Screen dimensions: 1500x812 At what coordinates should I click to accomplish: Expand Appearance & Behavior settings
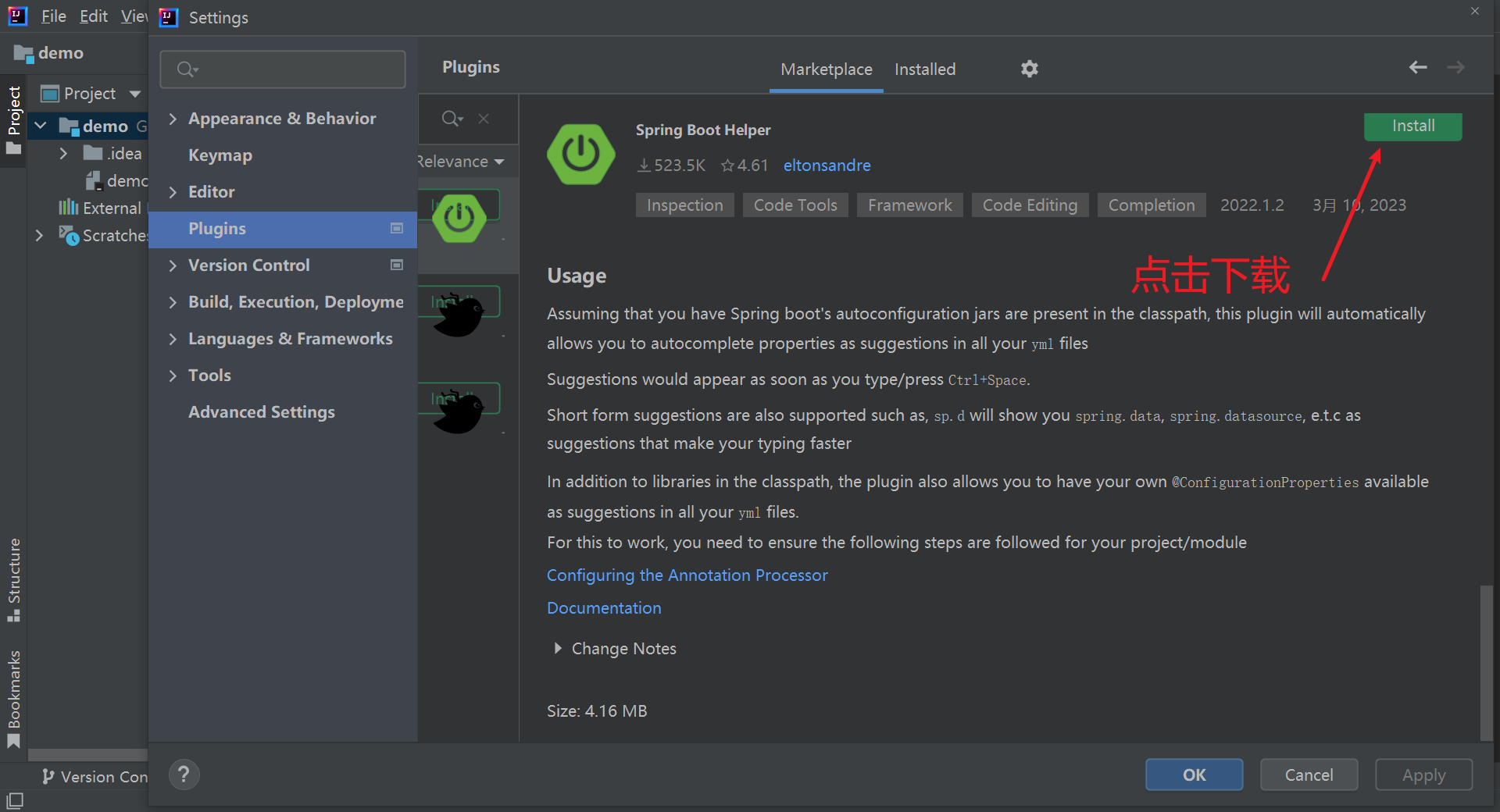(173, 119)
